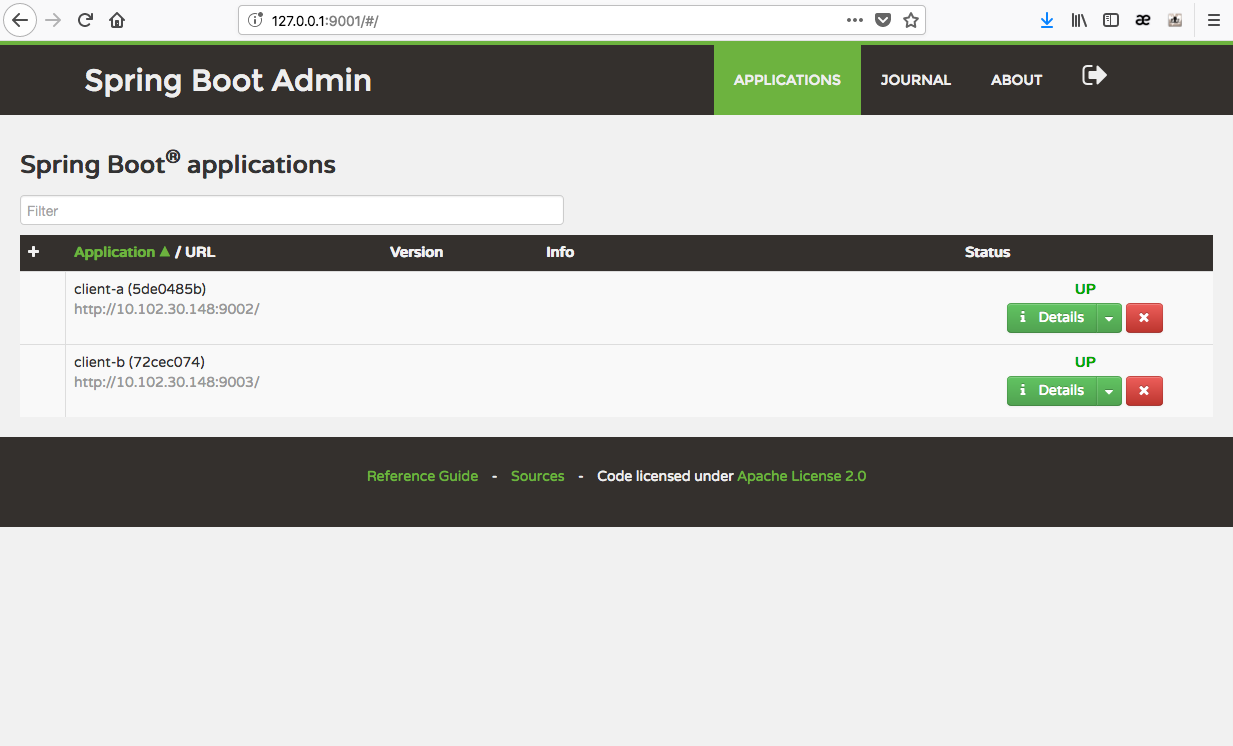
Task: Save page to Pocket
Action: 883,20
